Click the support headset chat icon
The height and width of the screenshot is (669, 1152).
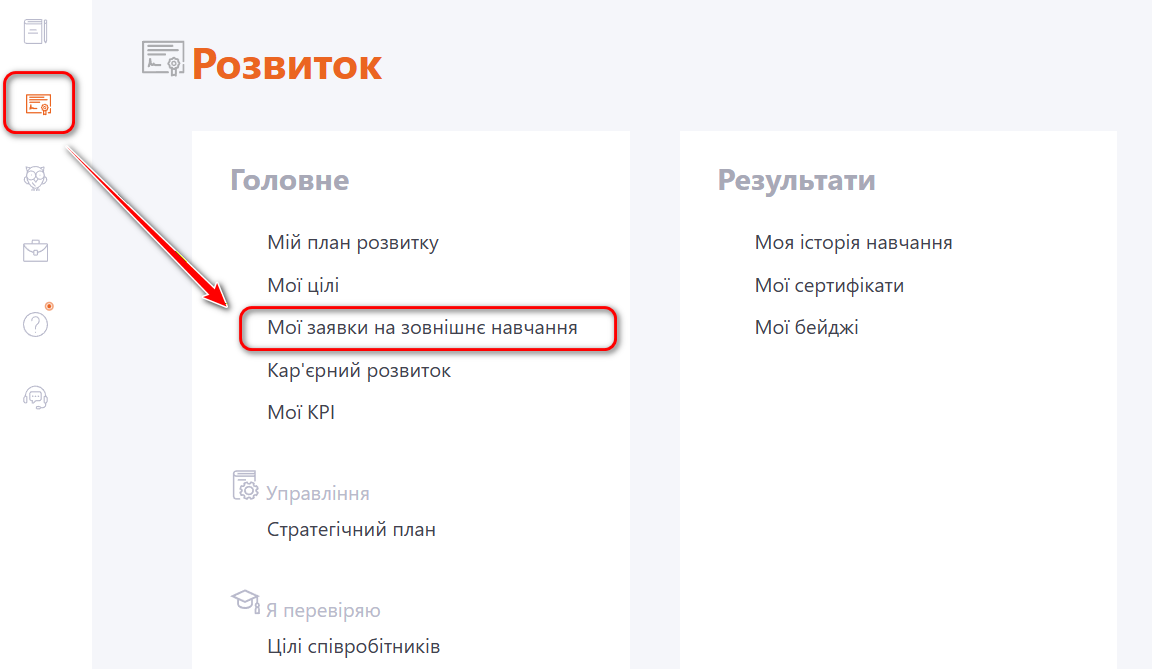pyautogui.click(x=36, y=398)
